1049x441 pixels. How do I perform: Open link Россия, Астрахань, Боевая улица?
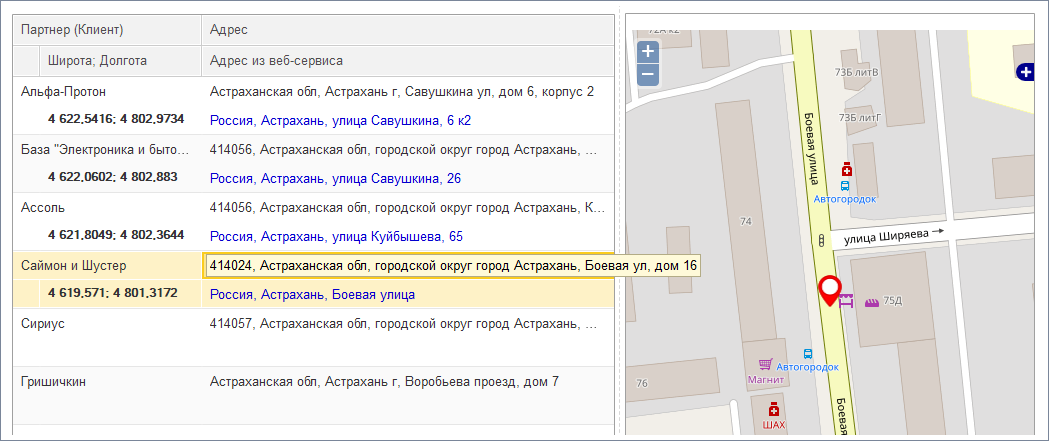tap(312, 294)
